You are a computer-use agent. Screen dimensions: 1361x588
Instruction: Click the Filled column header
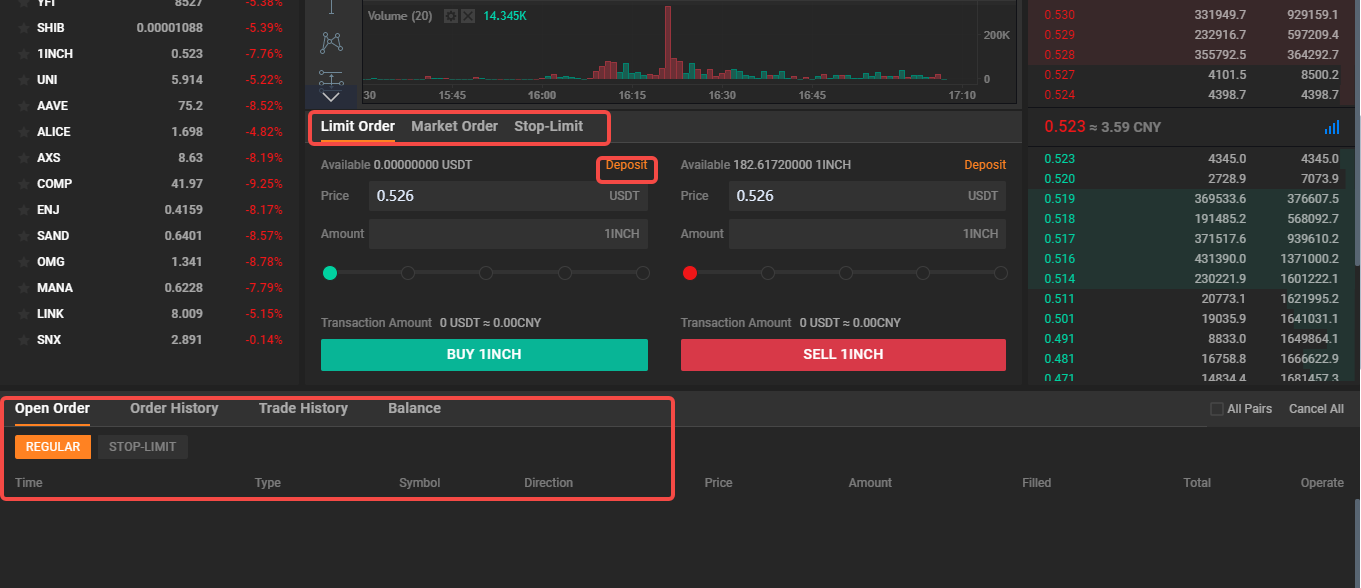(1036, 483)
